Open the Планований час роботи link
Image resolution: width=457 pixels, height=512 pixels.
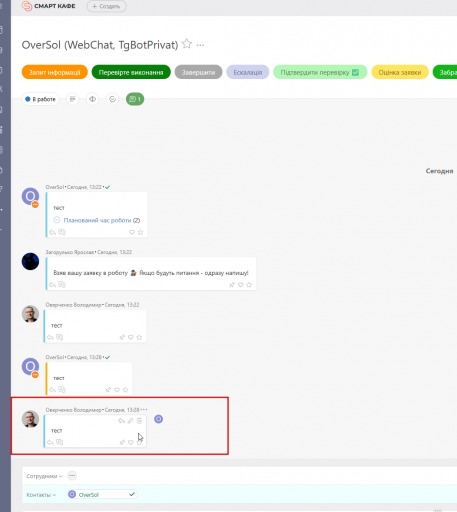pyautogui.click(x=97, y=220)
